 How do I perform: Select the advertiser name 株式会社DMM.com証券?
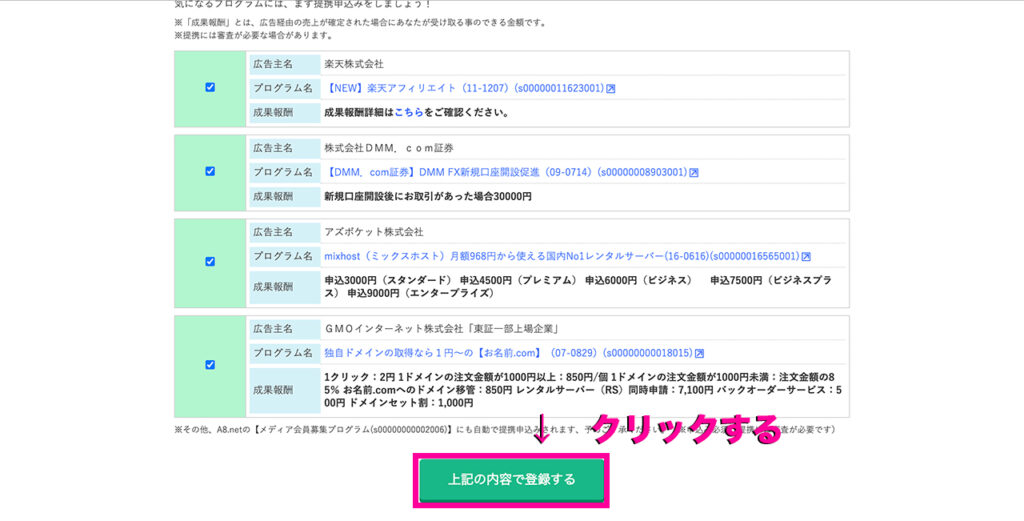(x=389, y=148)
